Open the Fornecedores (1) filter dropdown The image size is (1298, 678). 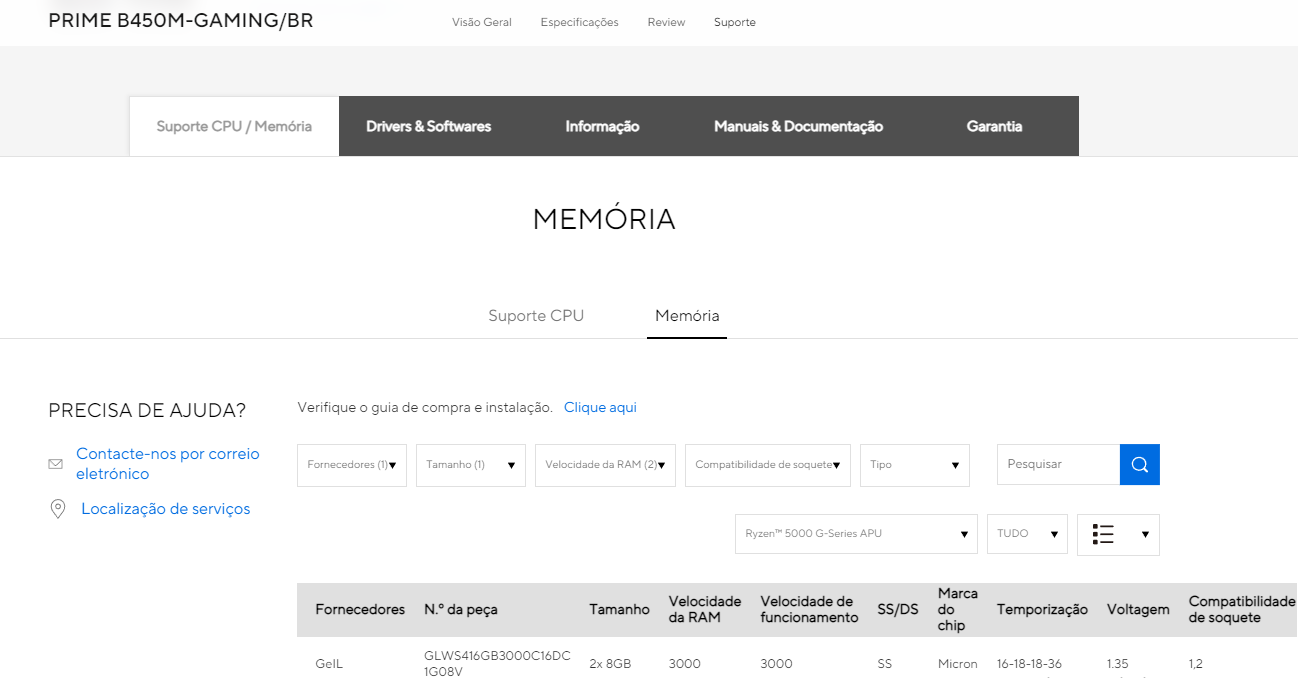(x=352, y=465)
